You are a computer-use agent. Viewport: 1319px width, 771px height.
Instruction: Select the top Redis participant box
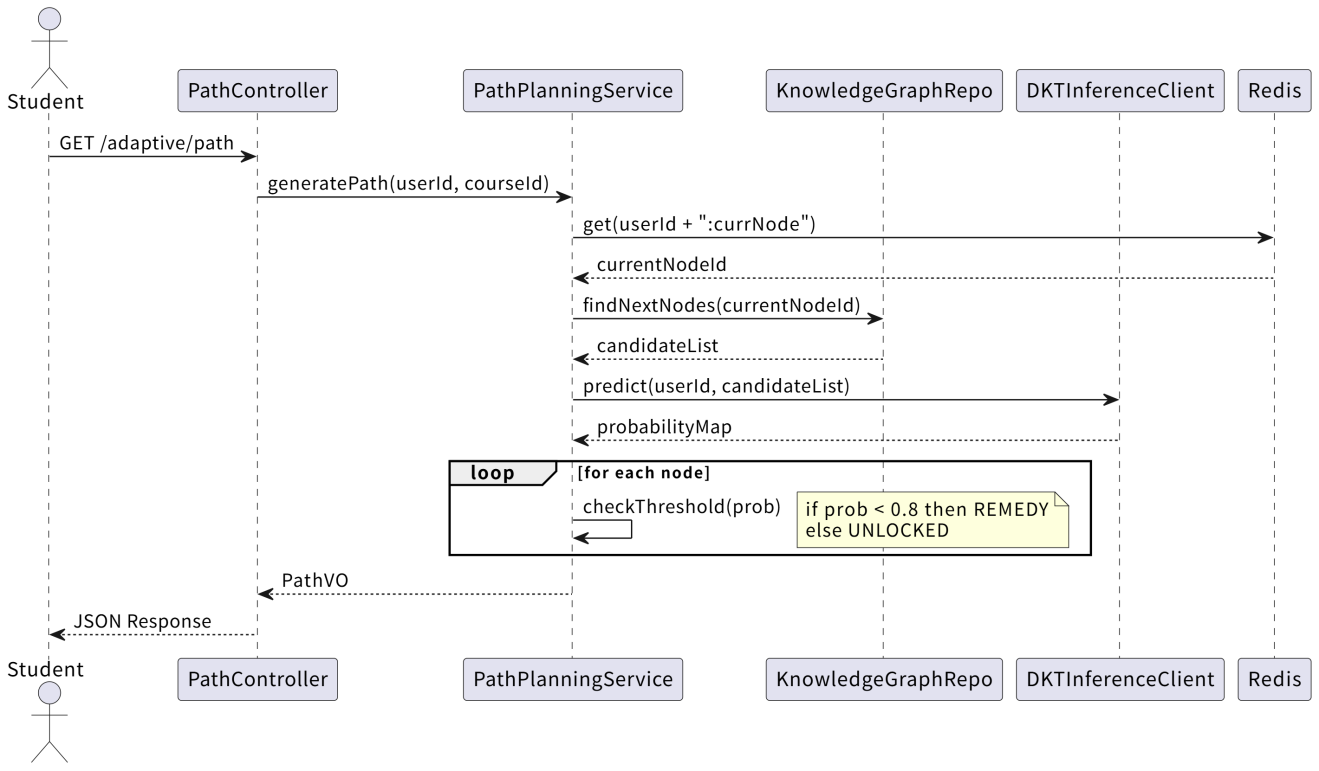point(1274,92)
